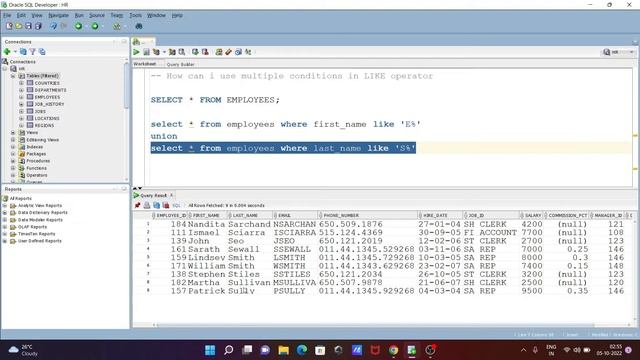Click the Rollback icon in worksheet toolbar
This screenshot has width=640, height=360.
point(205,52)
